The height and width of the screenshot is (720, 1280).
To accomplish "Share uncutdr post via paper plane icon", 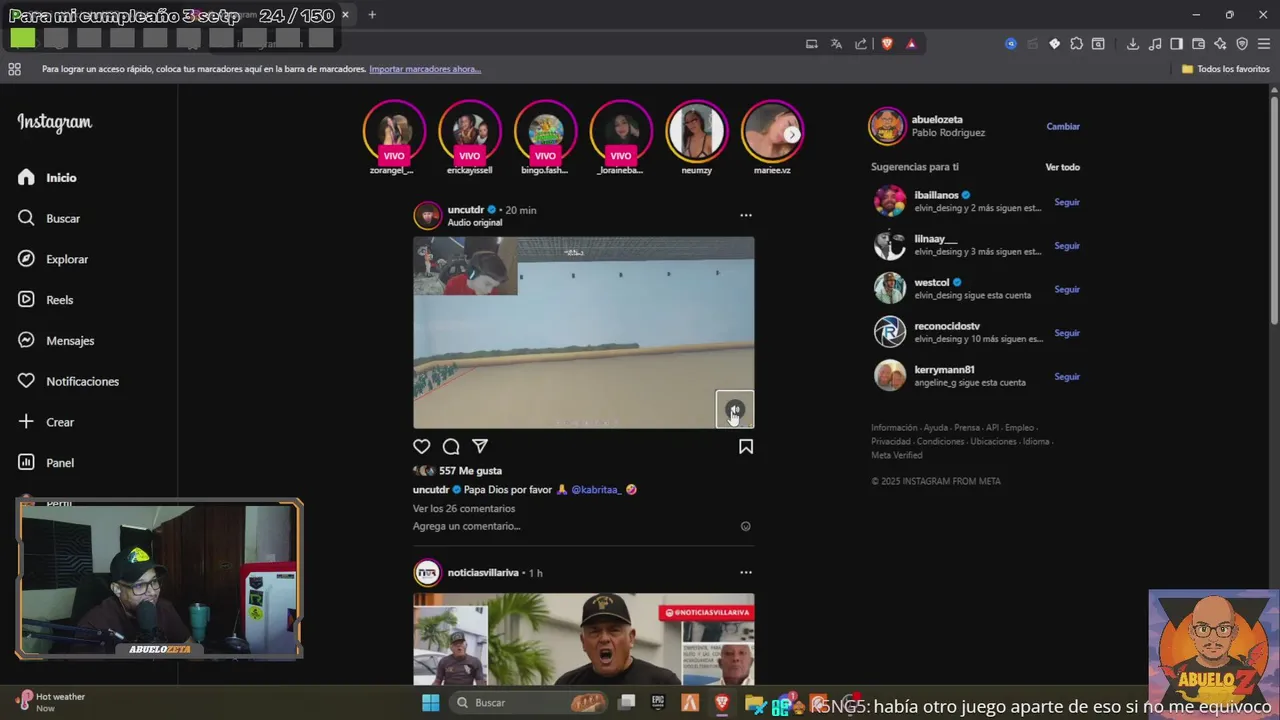I will point(480,447).
